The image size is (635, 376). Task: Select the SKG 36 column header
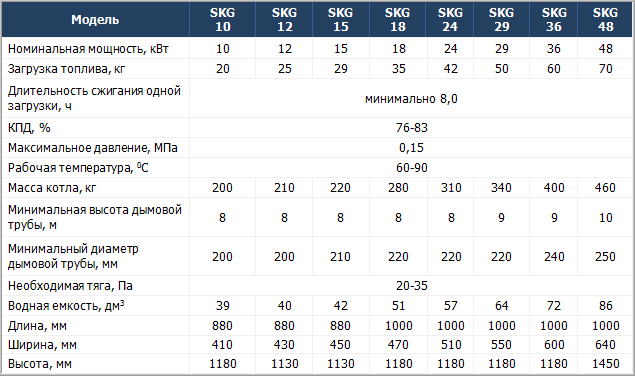point(554,19)
